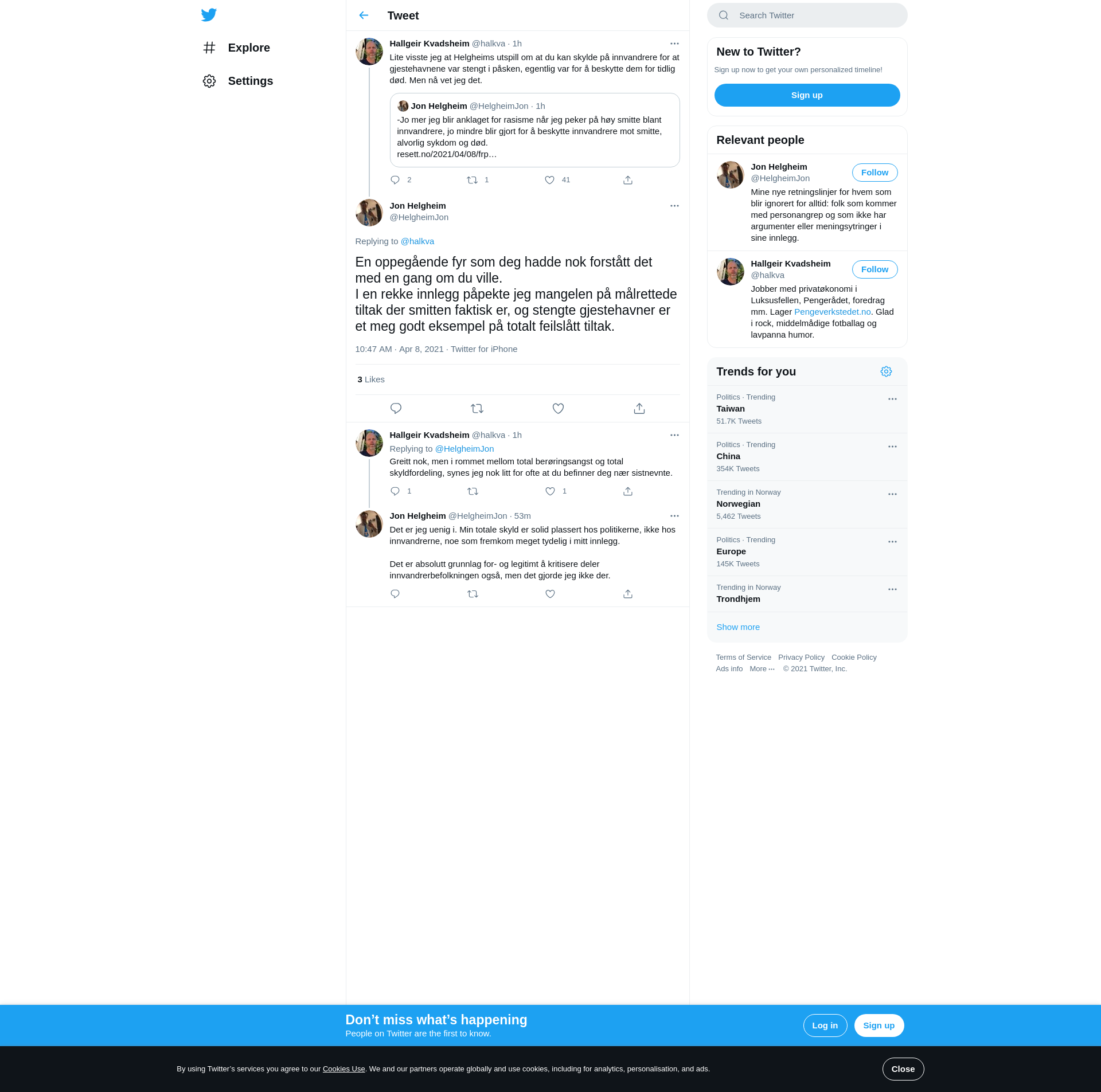1101x1092 pixels.
Task: Share the main tweet
Action: pyautogui.click(x=639, y=409)
